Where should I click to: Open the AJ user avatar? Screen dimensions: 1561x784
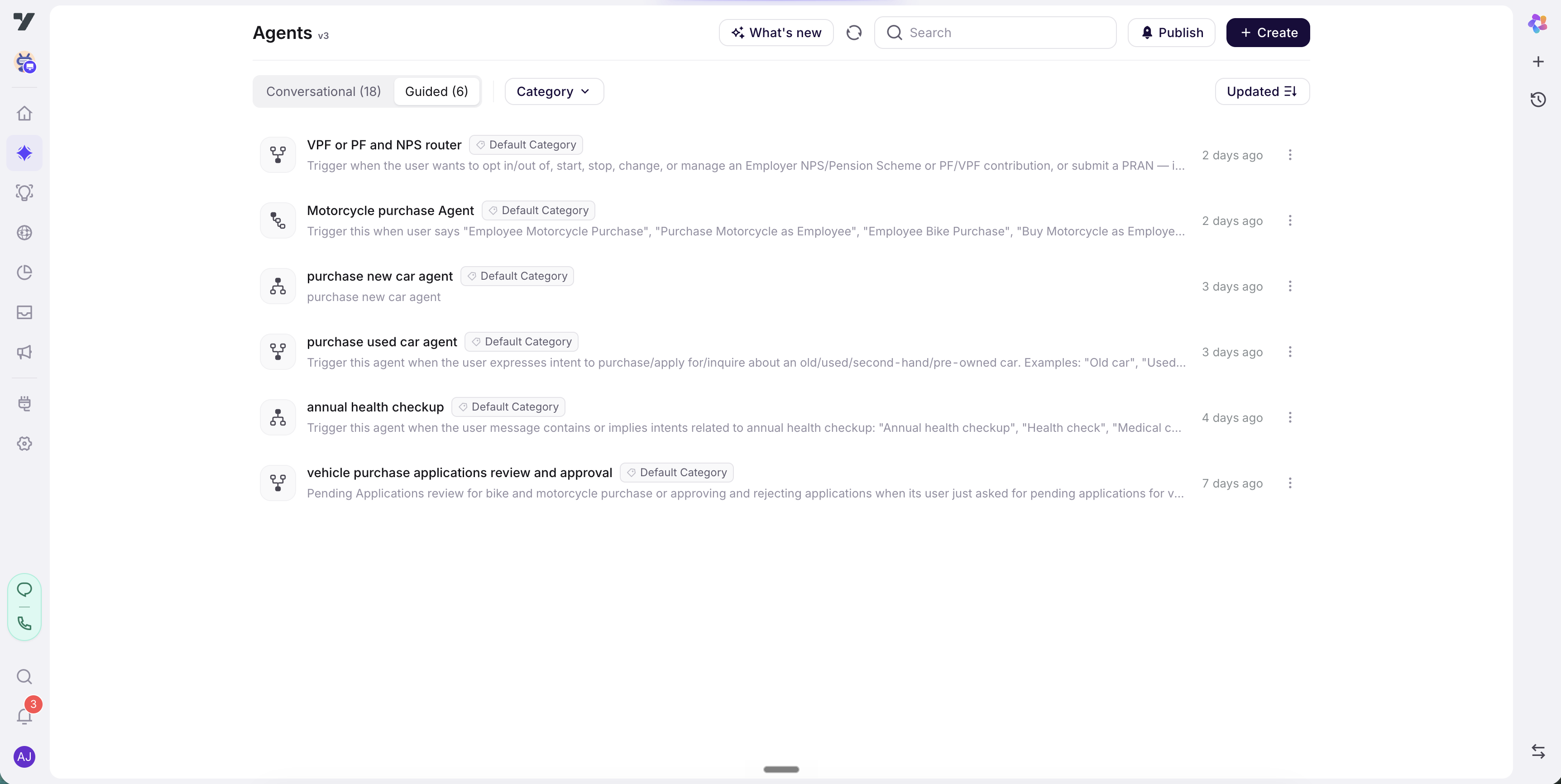coord(24,757)
